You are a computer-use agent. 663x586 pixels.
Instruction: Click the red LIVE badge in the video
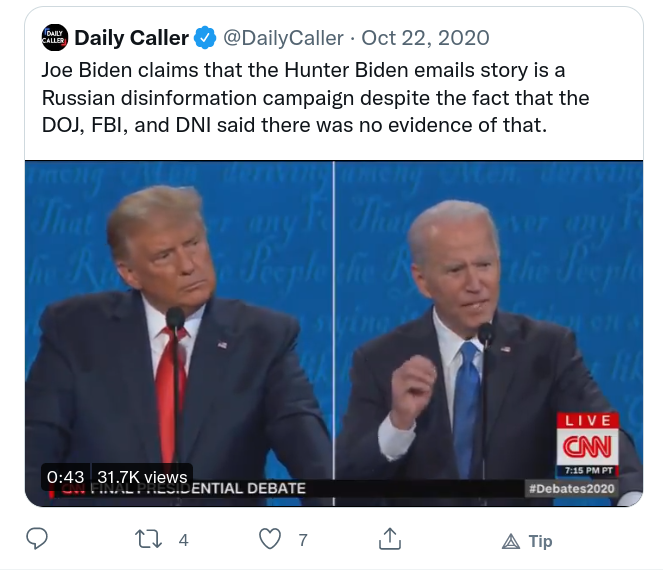pyautogui.click(x=586, y=420)
